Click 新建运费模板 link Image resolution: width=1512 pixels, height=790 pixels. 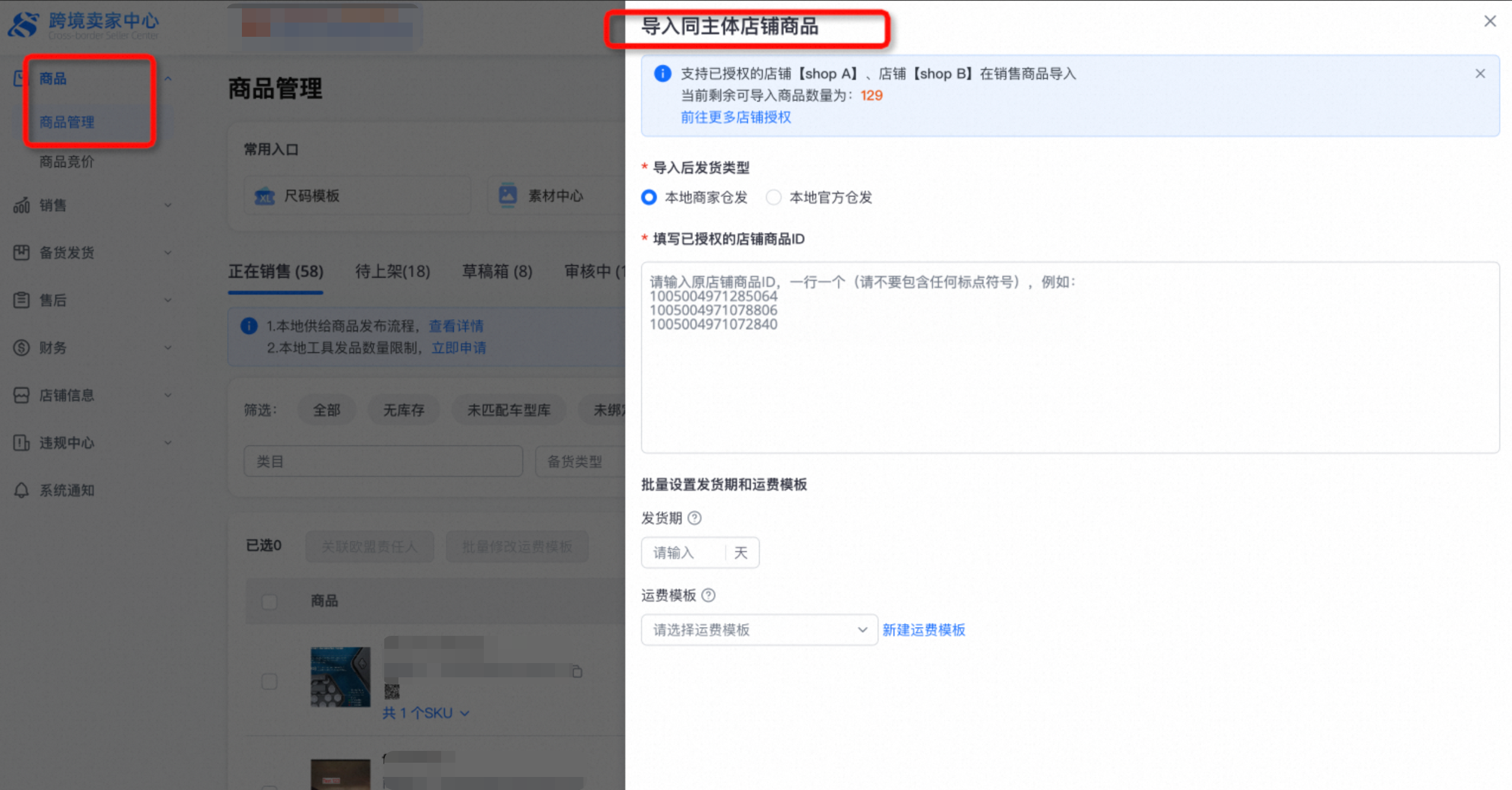(x=923, y=630)
